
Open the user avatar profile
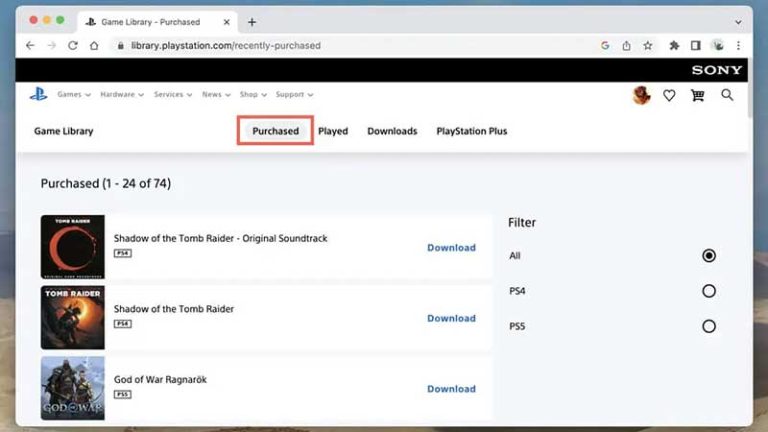click(x=641, y=95)
